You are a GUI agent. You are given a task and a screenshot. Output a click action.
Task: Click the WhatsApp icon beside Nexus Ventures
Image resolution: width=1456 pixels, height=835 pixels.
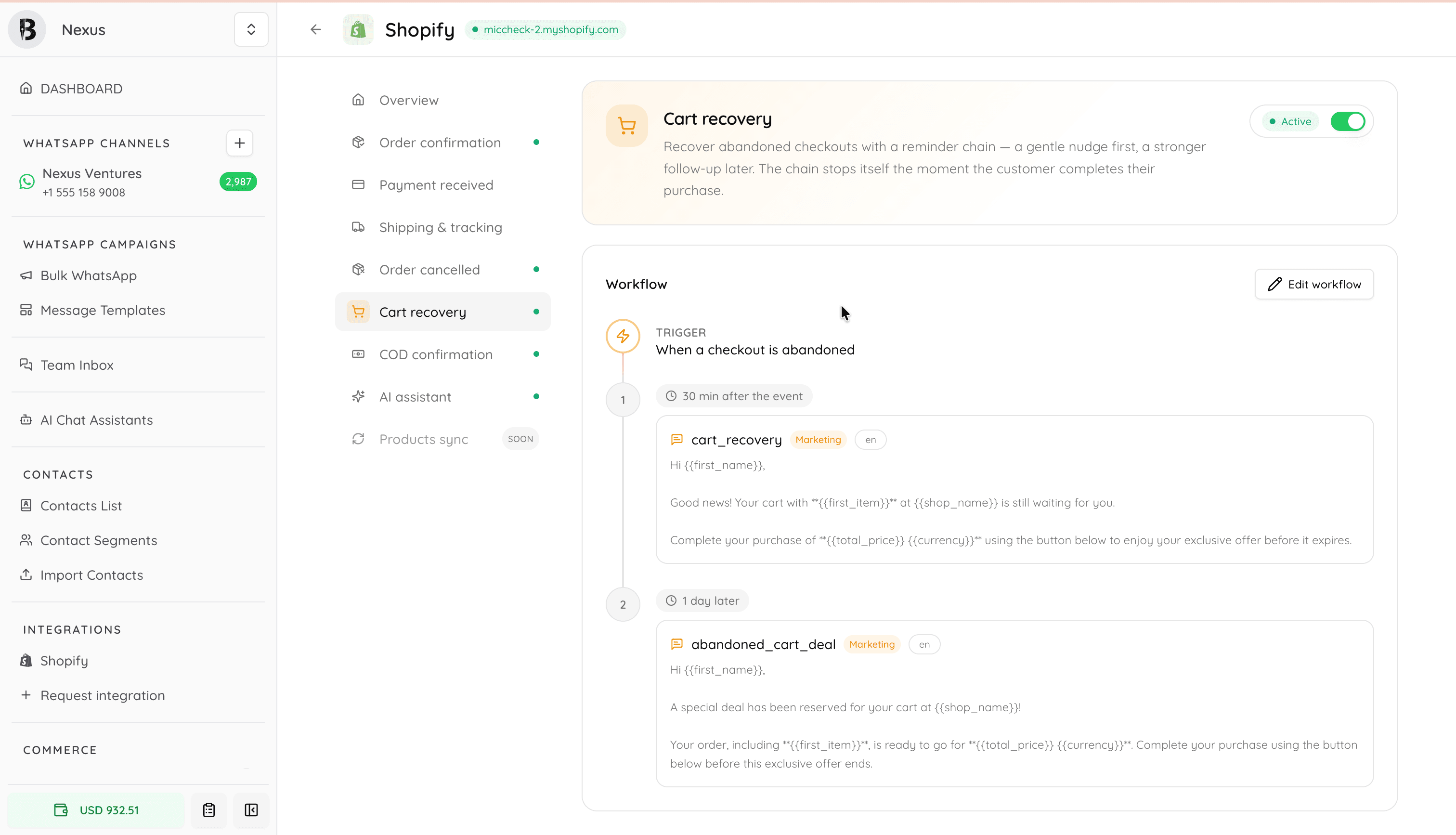tap(27, 182)
